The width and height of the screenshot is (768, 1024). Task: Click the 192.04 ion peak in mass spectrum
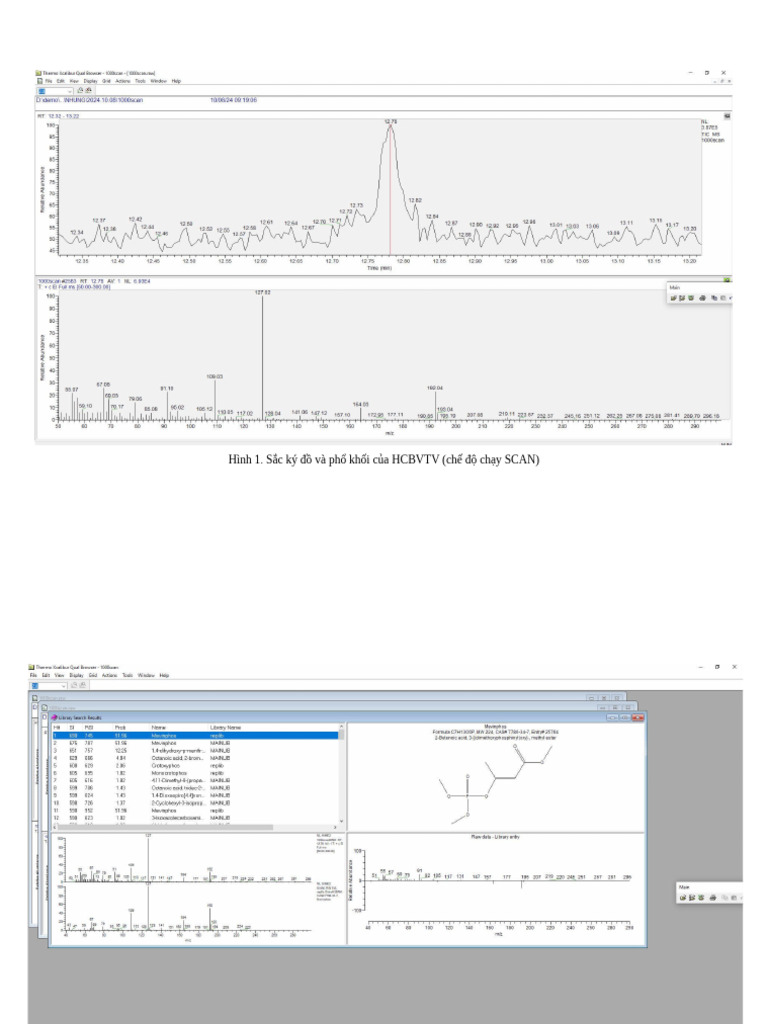[436, 405]
